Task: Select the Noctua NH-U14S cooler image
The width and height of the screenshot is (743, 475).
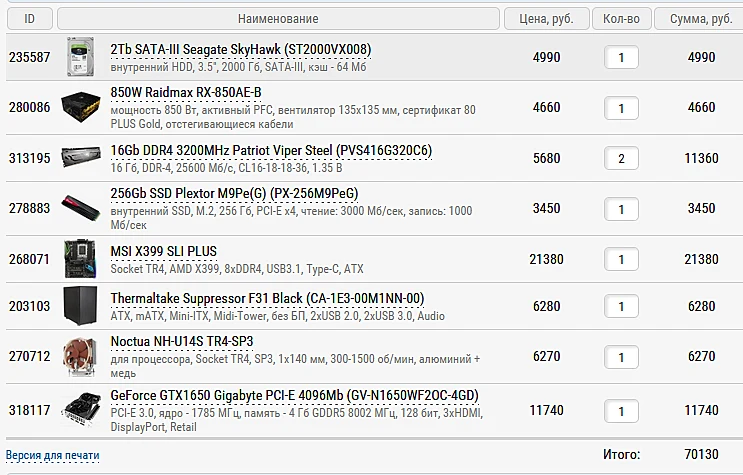Action: pos(81,356)
